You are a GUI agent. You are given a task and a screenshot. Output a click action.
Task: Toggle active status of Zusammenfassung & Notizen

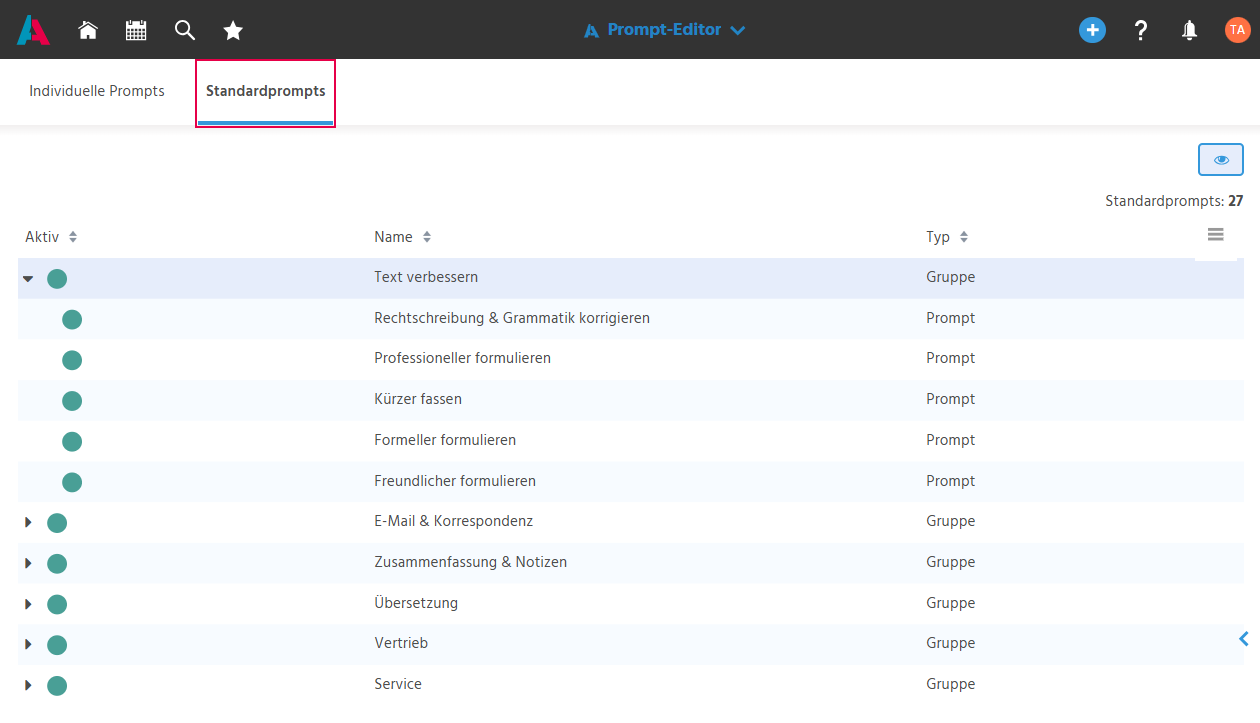coord(57,564)
